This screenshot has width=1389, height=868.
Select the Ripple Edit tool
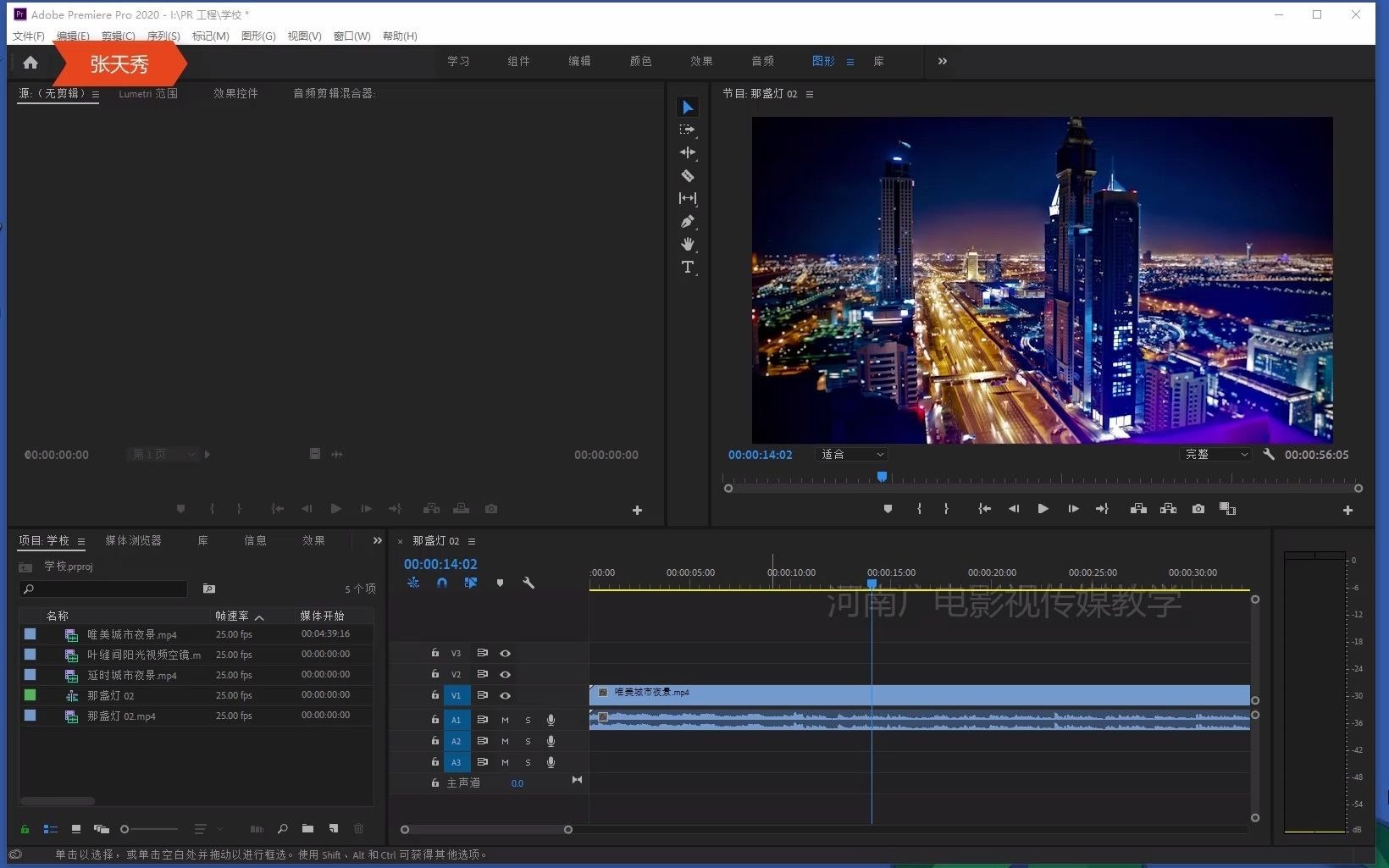pos(688,153)
